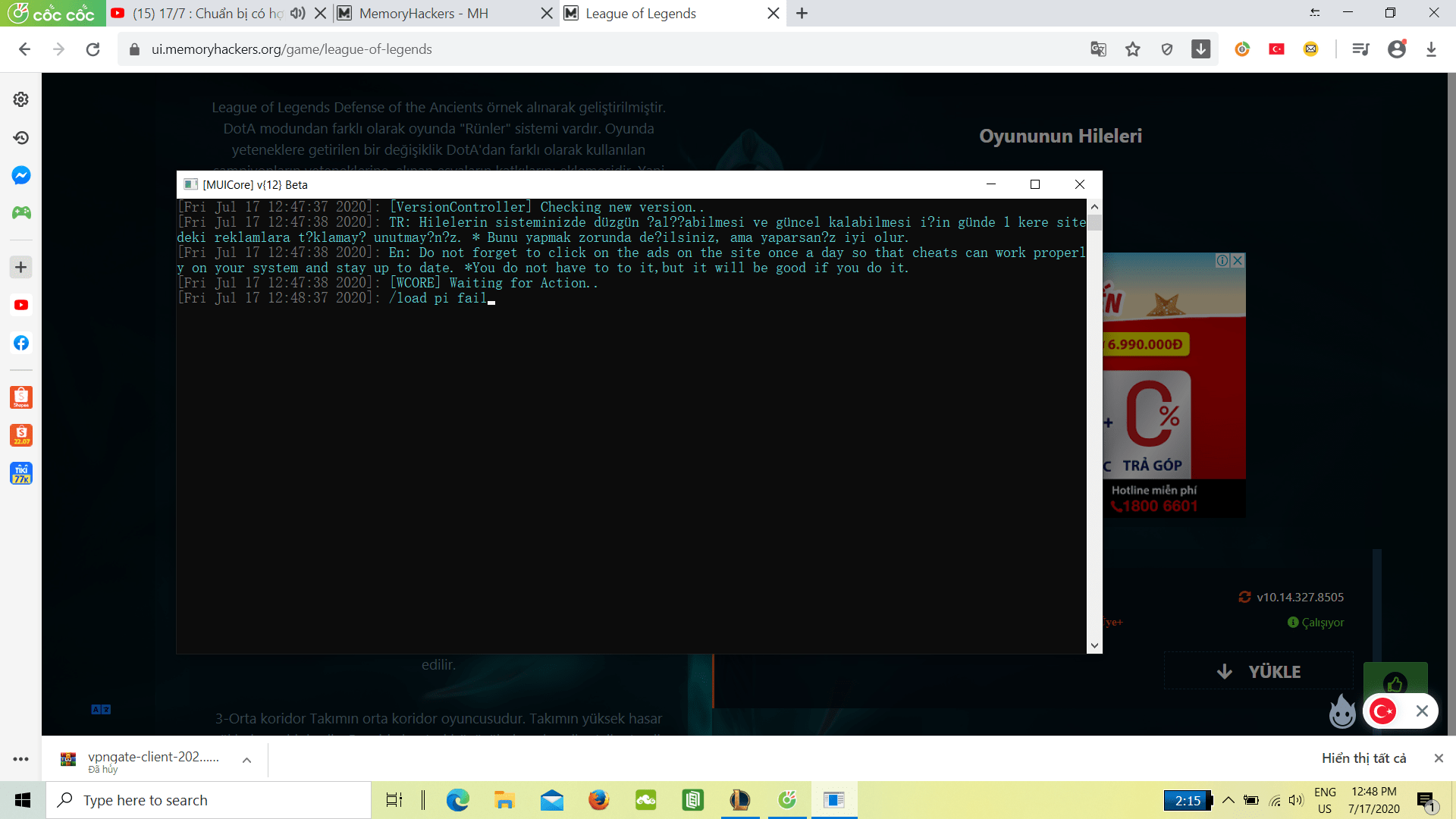
Task: Mute the YouTube tab audio
Action: coord(298,13)
